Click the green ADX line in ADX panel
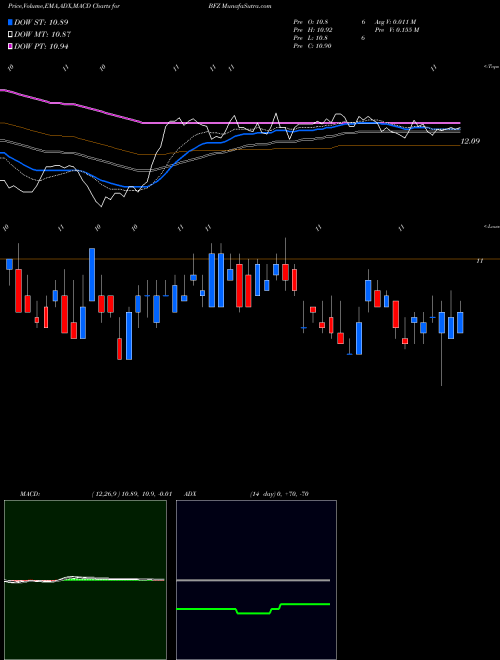This screenshot has width=500, height=660. 253,608
